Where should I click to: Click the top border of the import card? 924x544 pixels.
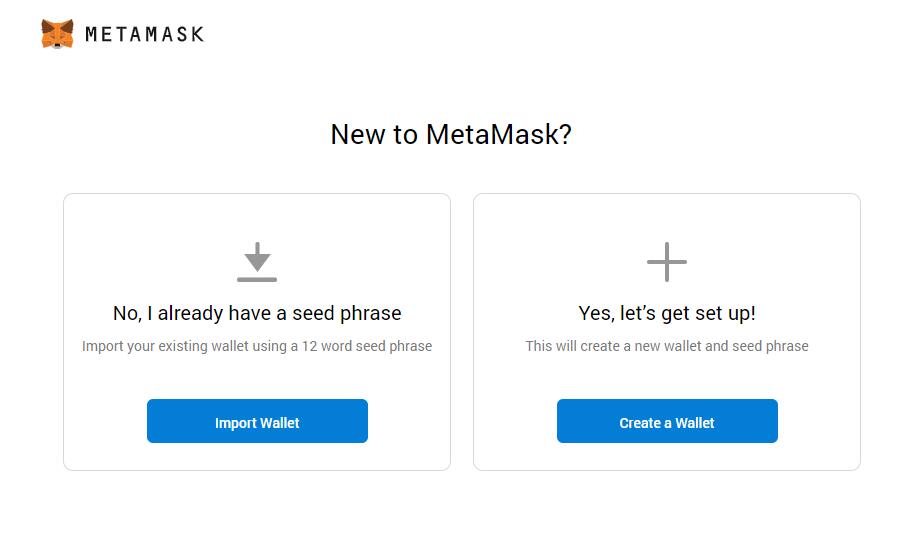pyautogui.click(x=257, y=194)
